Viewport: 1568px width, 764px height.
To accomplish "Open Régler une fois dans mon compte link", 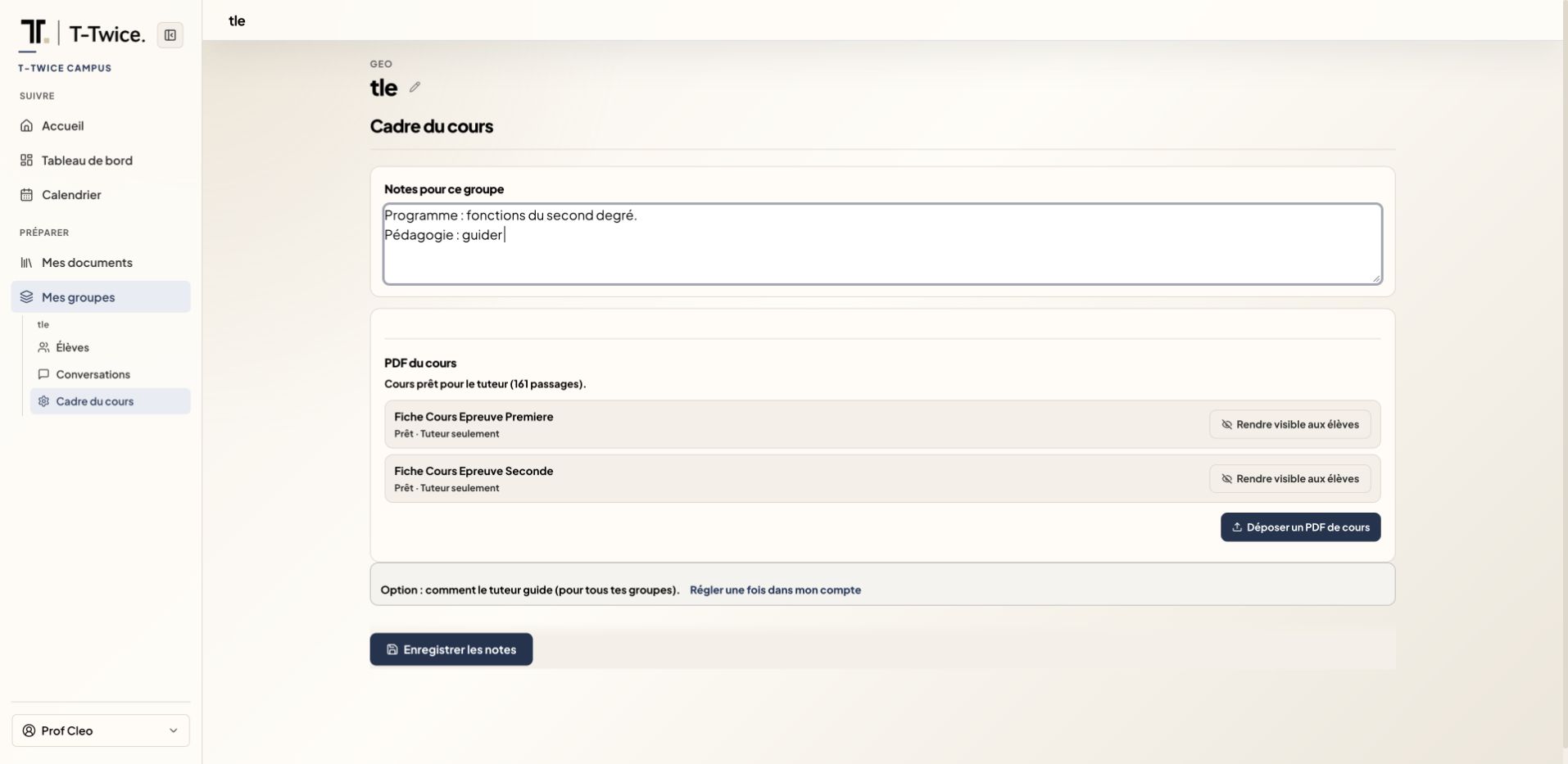I will pyautogui.click(x=775, y=590).
